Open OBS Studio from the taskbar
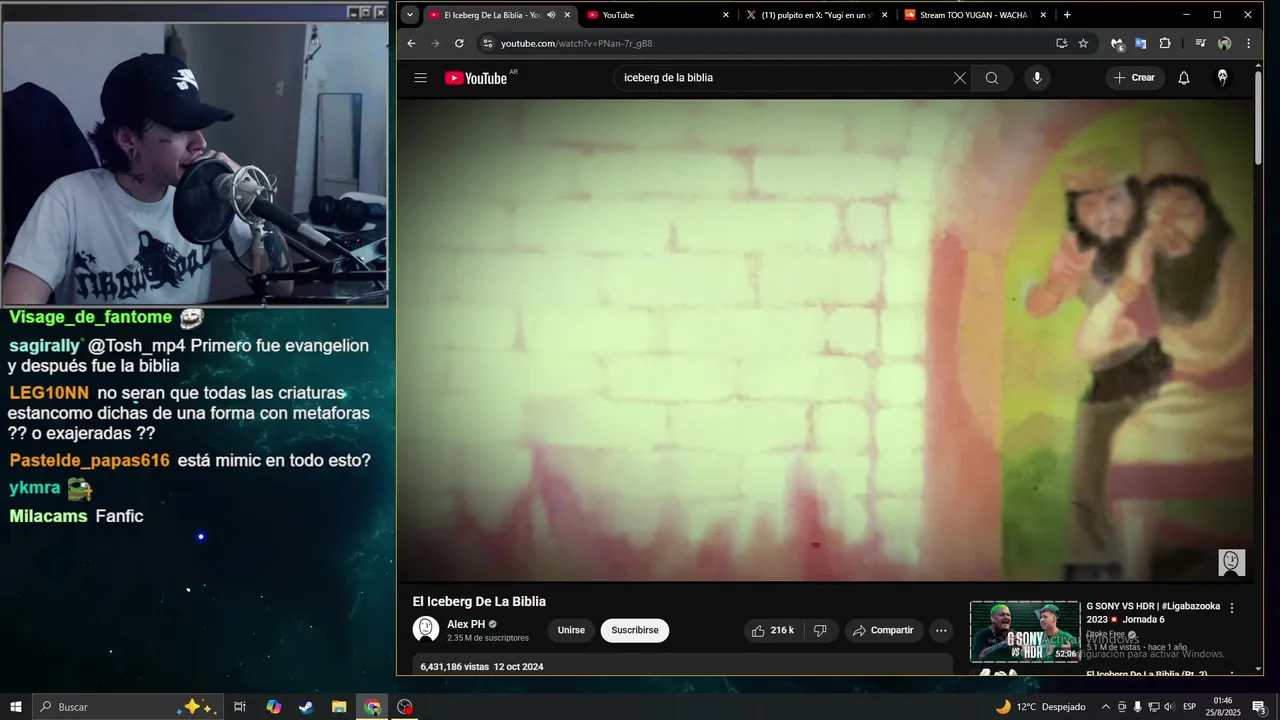1280x720 pixels. point(405,707)
